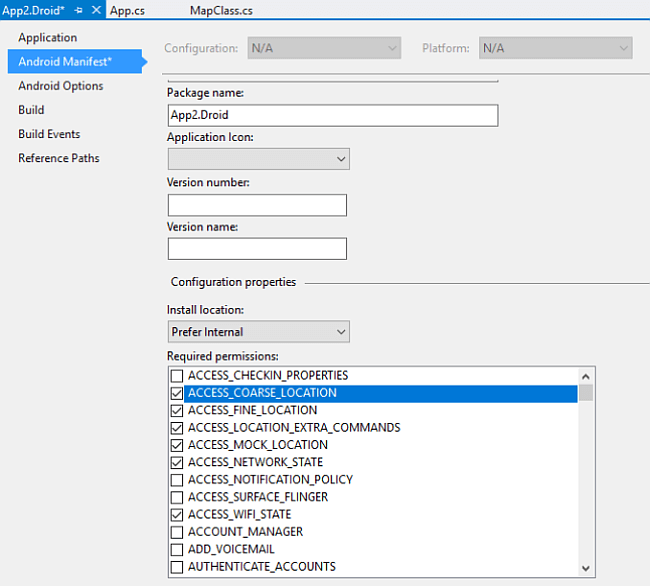
Task: Close the App2.Droid tab
Action: pos(96,10)
